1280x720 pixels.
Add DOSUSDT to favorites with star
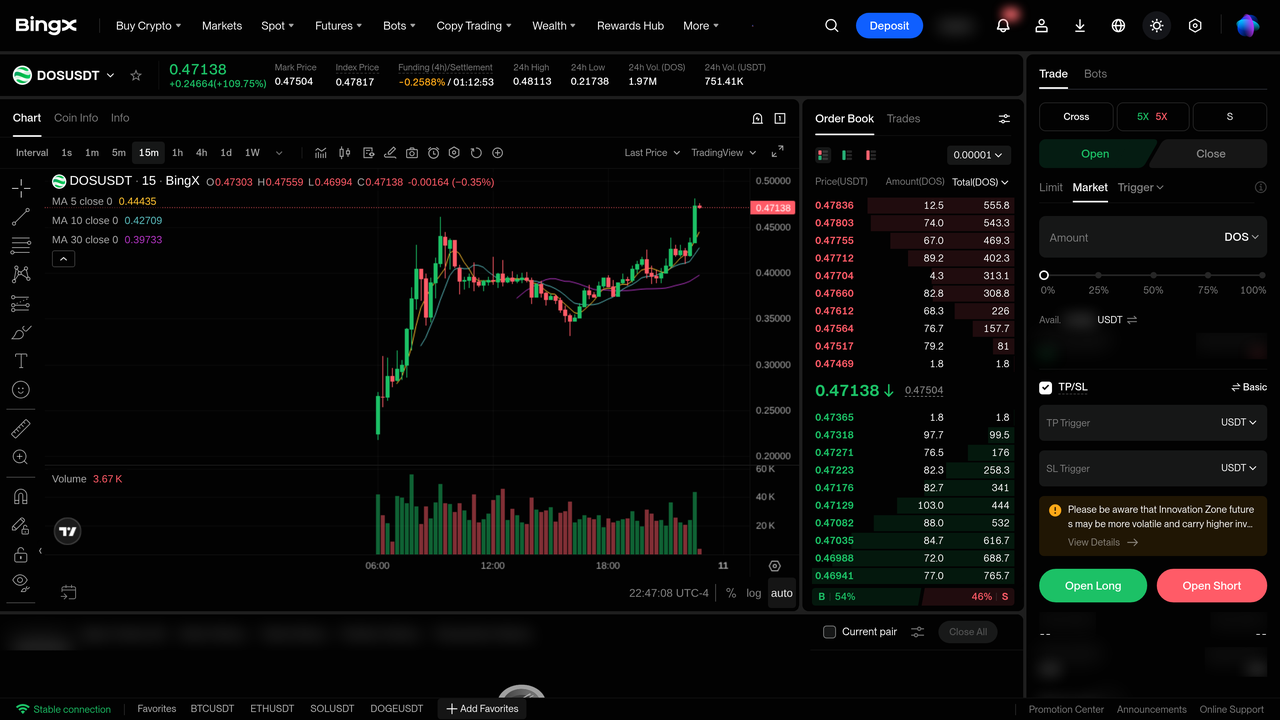[x=136, y=75]
